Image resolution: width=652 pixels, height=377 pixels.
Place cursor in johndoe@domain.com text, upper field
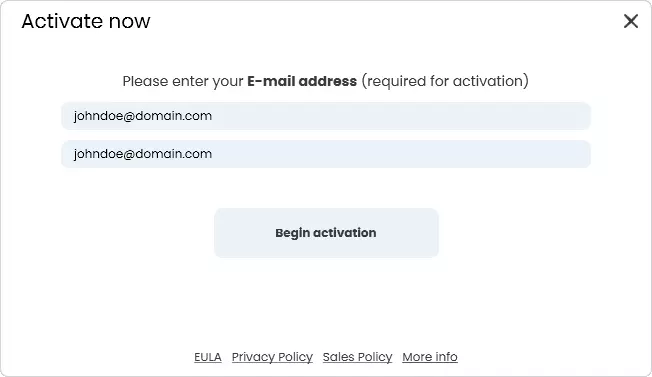pyautogui.click(x=143, y=116)
